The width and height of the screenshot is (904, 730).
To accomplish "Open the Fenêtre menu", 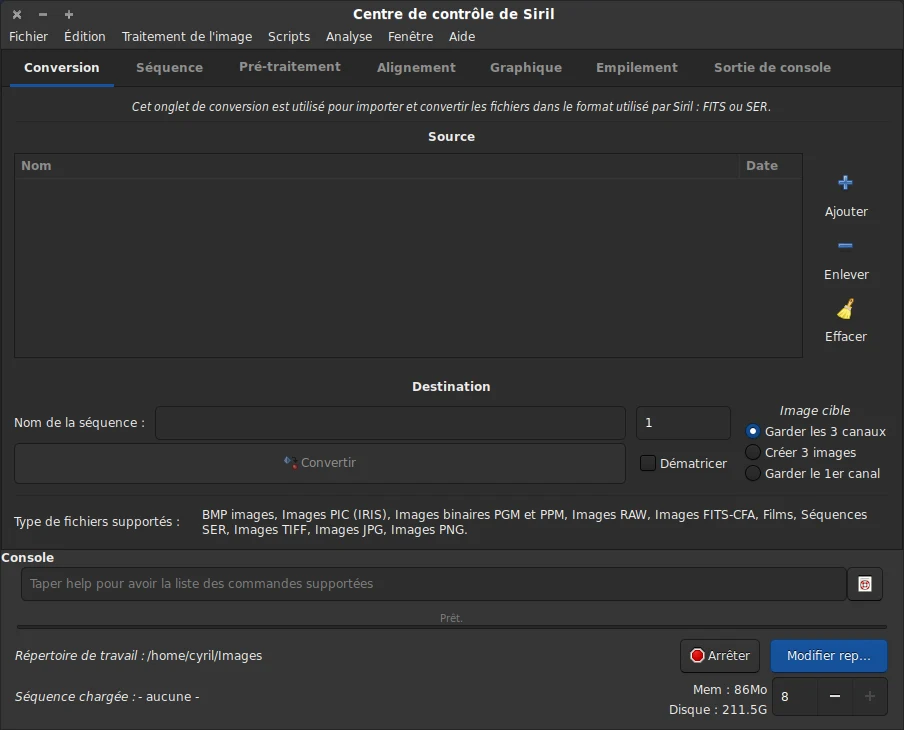I will pyautogui.click(x=410, y=36).
